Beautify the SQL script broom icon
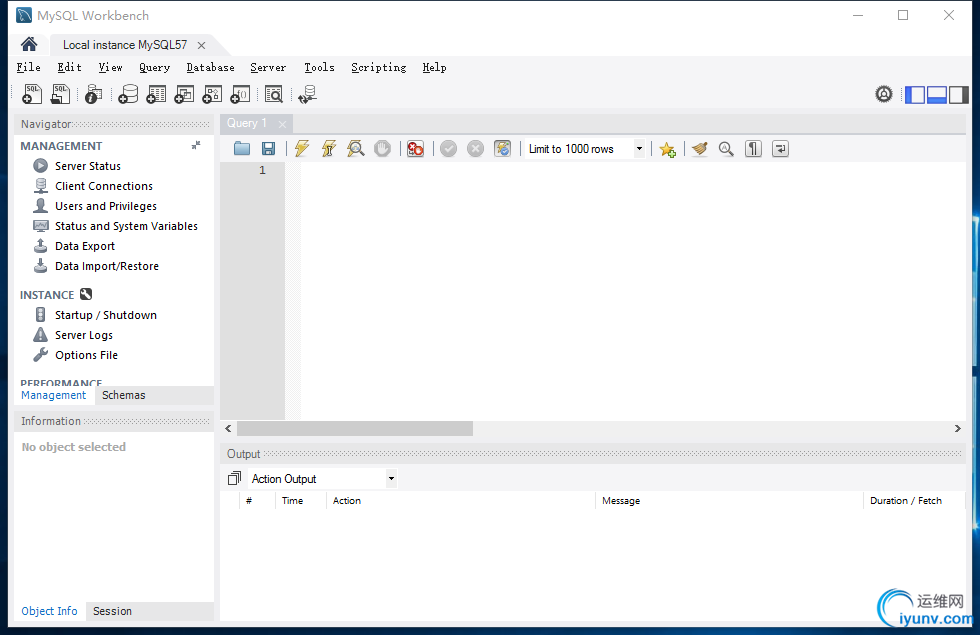The height and width of the screenshot is (635, 980). [700, 149]
